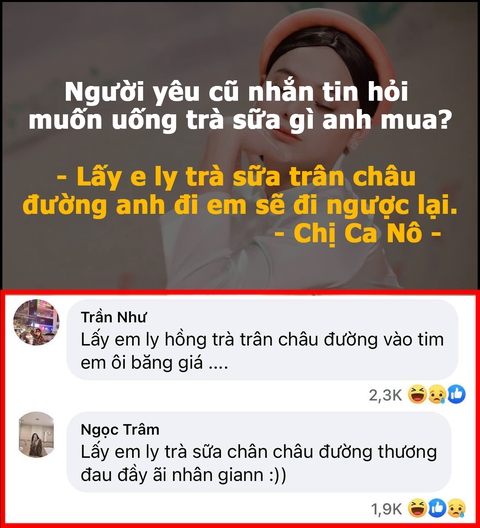480x528 pixels.
Task: Click the crying emoji on Ngọc Trâm's comment
Action: point(457,508)
